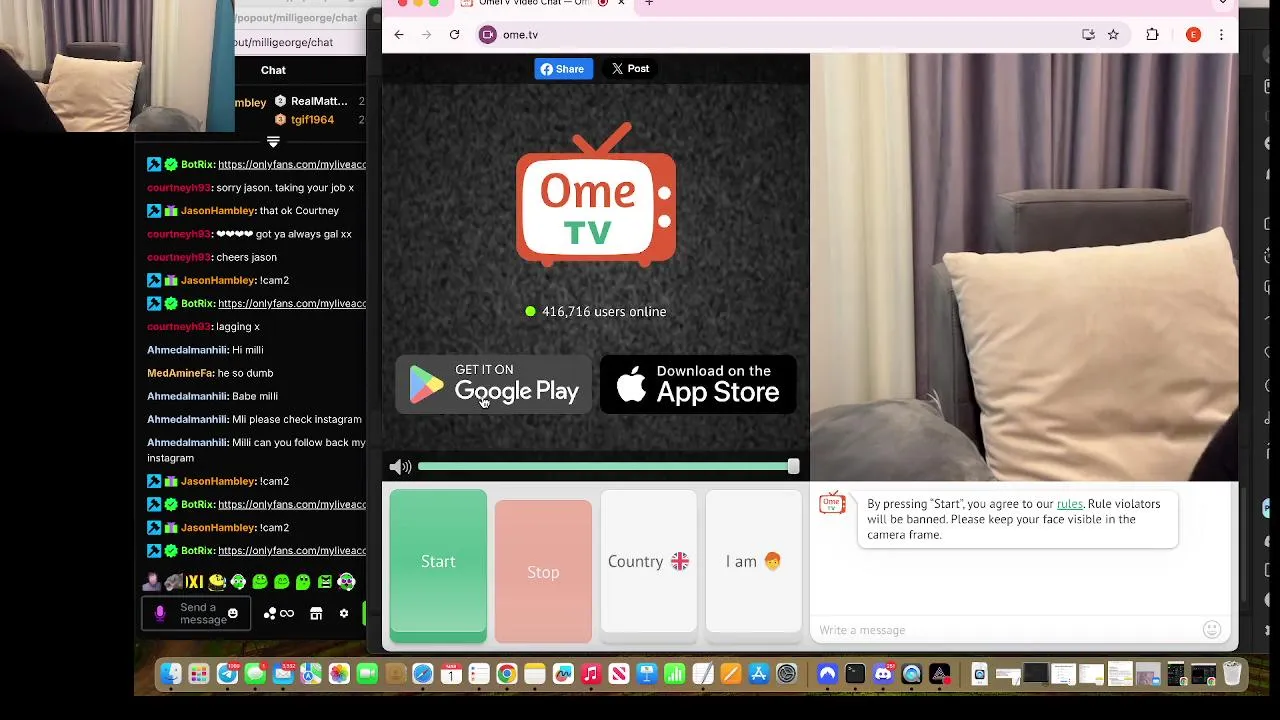Click the purple microphone icon in chat
The image size is (1280, 720).
click(x=160, y=614)
